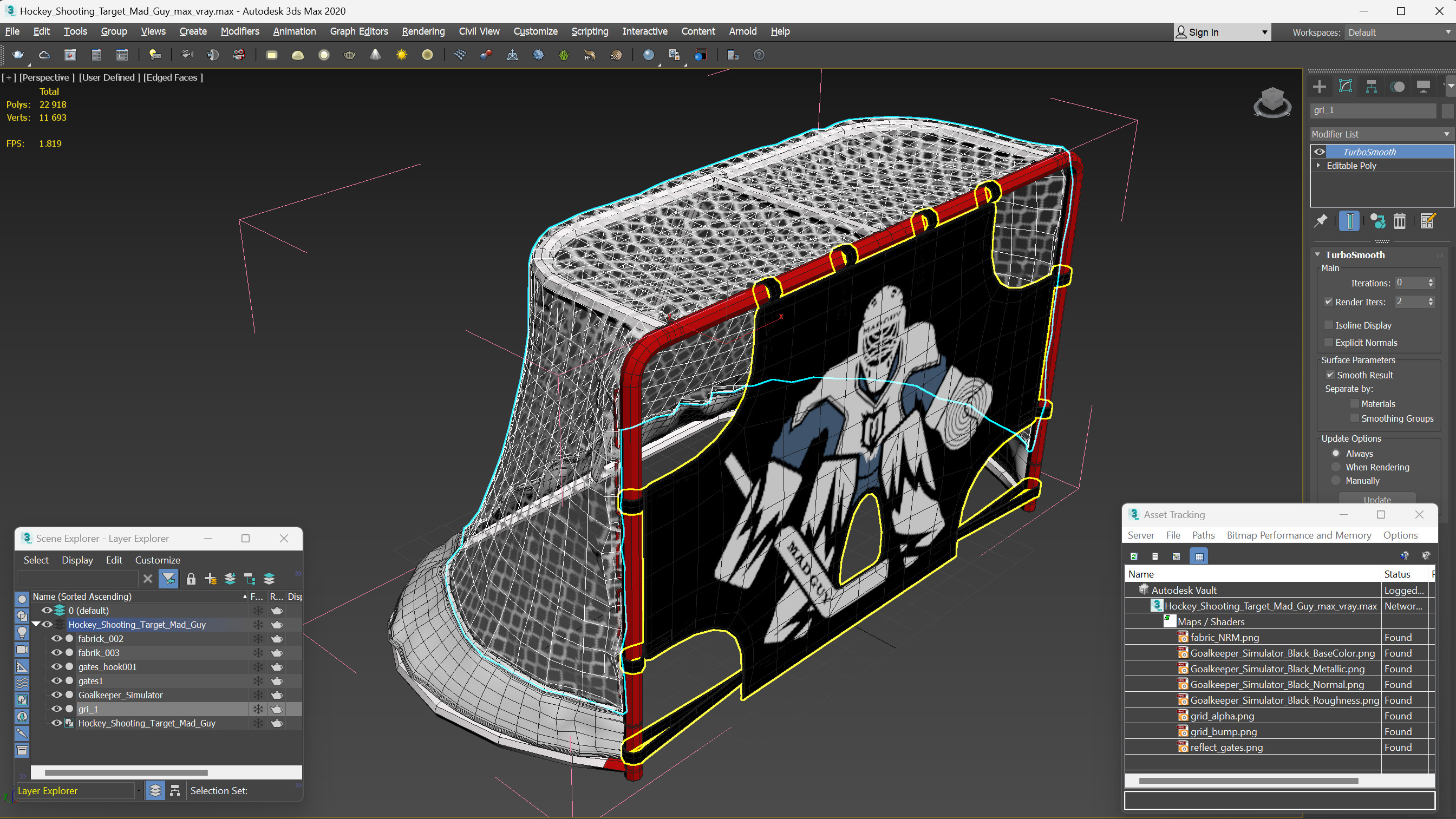Open the Display panel tab icon

pyautogui.click(x=1423, y=87)
